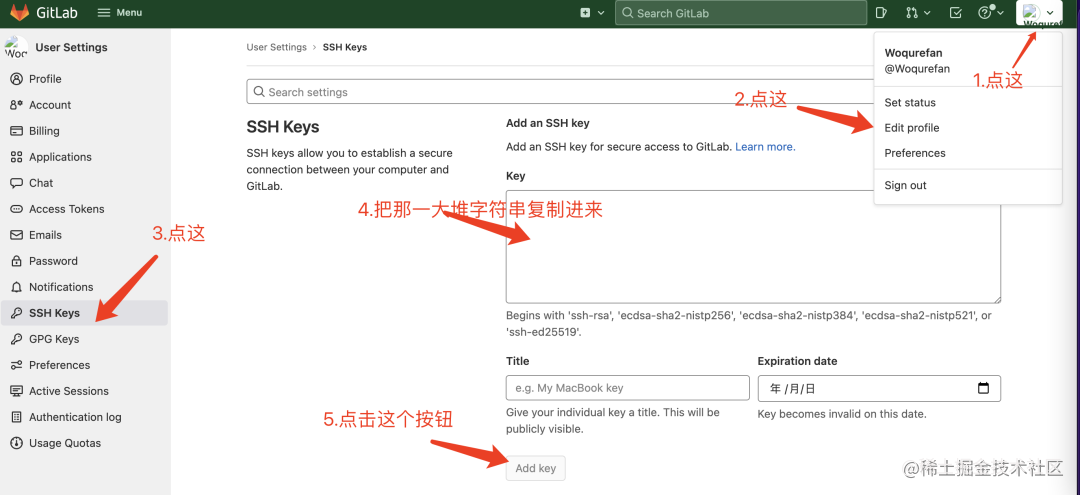Click the magnifier icon in Search GitLab
Screen dimensions: 1080x495
click(x=627, y=12)
